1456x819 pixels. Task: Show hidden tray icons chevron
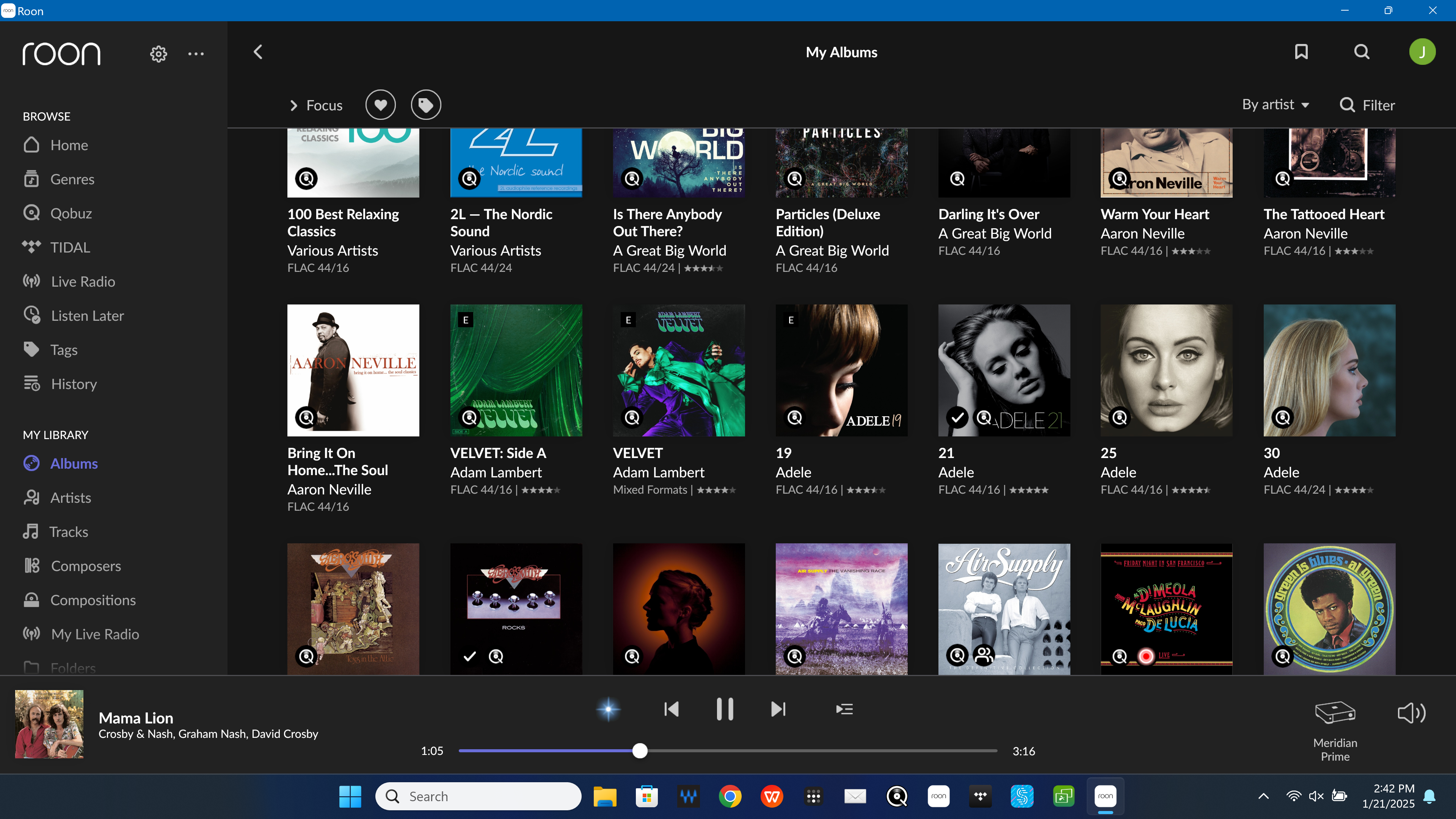click(1263, 796)
